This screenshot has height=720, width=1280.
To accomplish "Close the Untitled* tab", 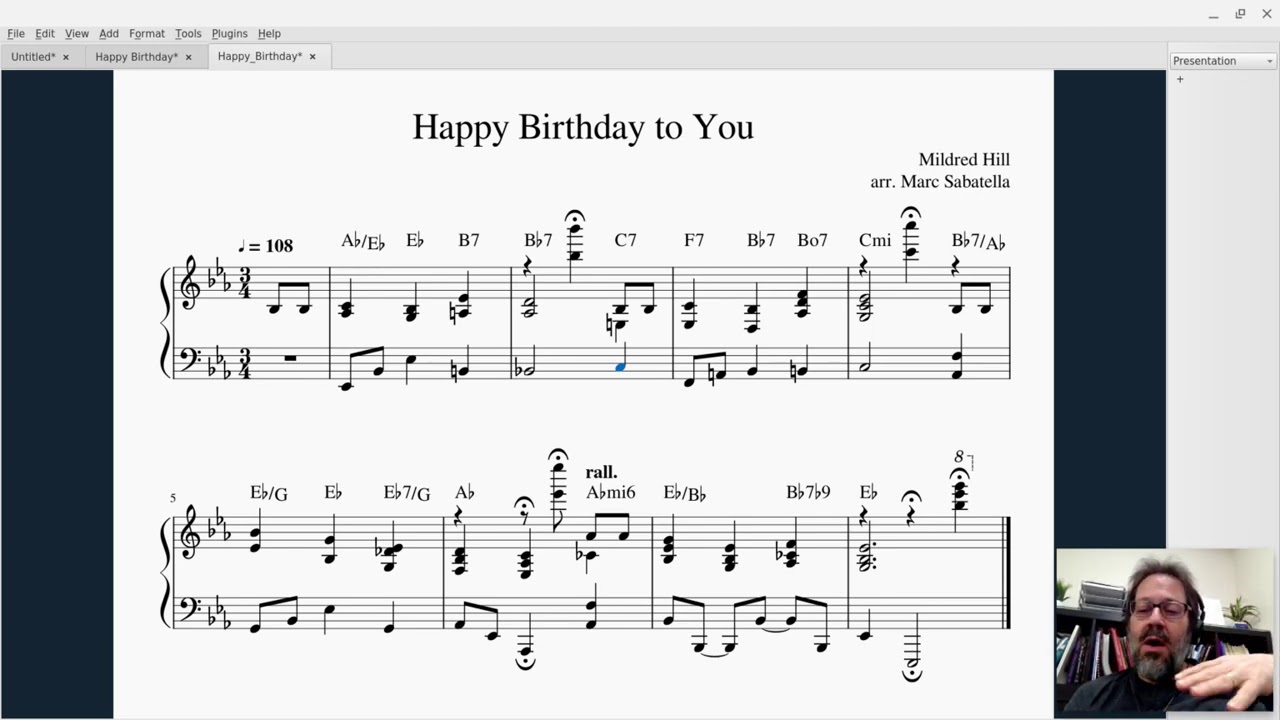I will tap(66, 57).
